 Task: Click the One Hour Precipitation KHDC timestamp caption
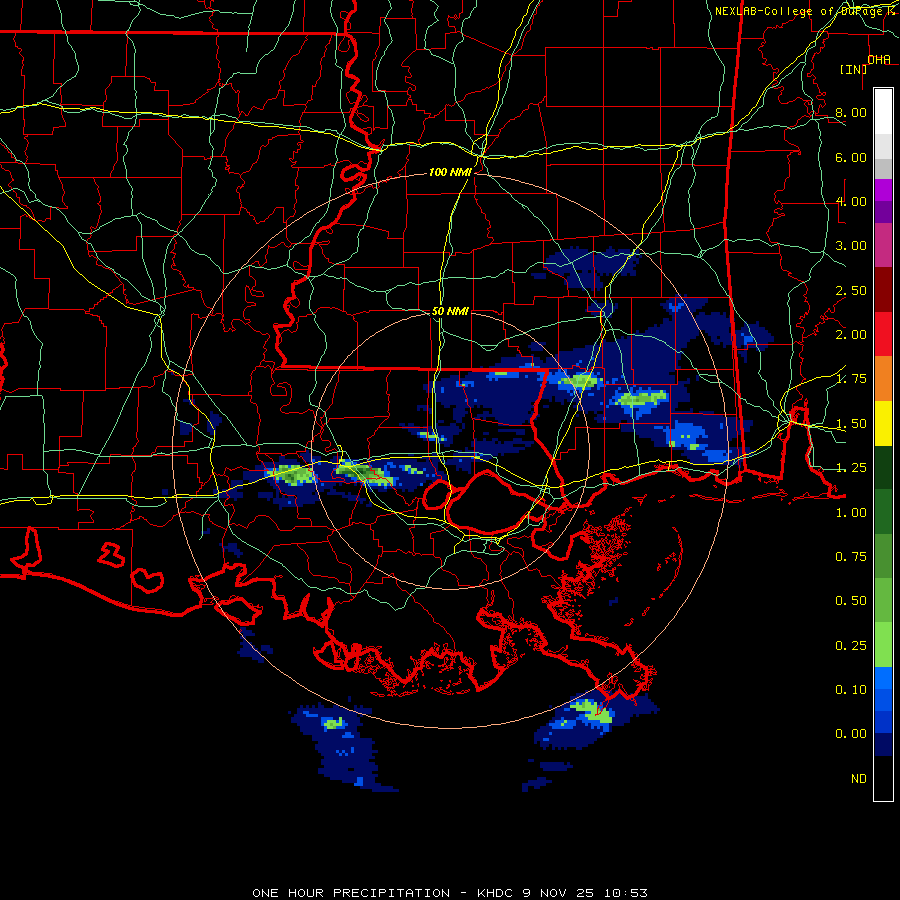pyautogui.click(x=450, y=893)
